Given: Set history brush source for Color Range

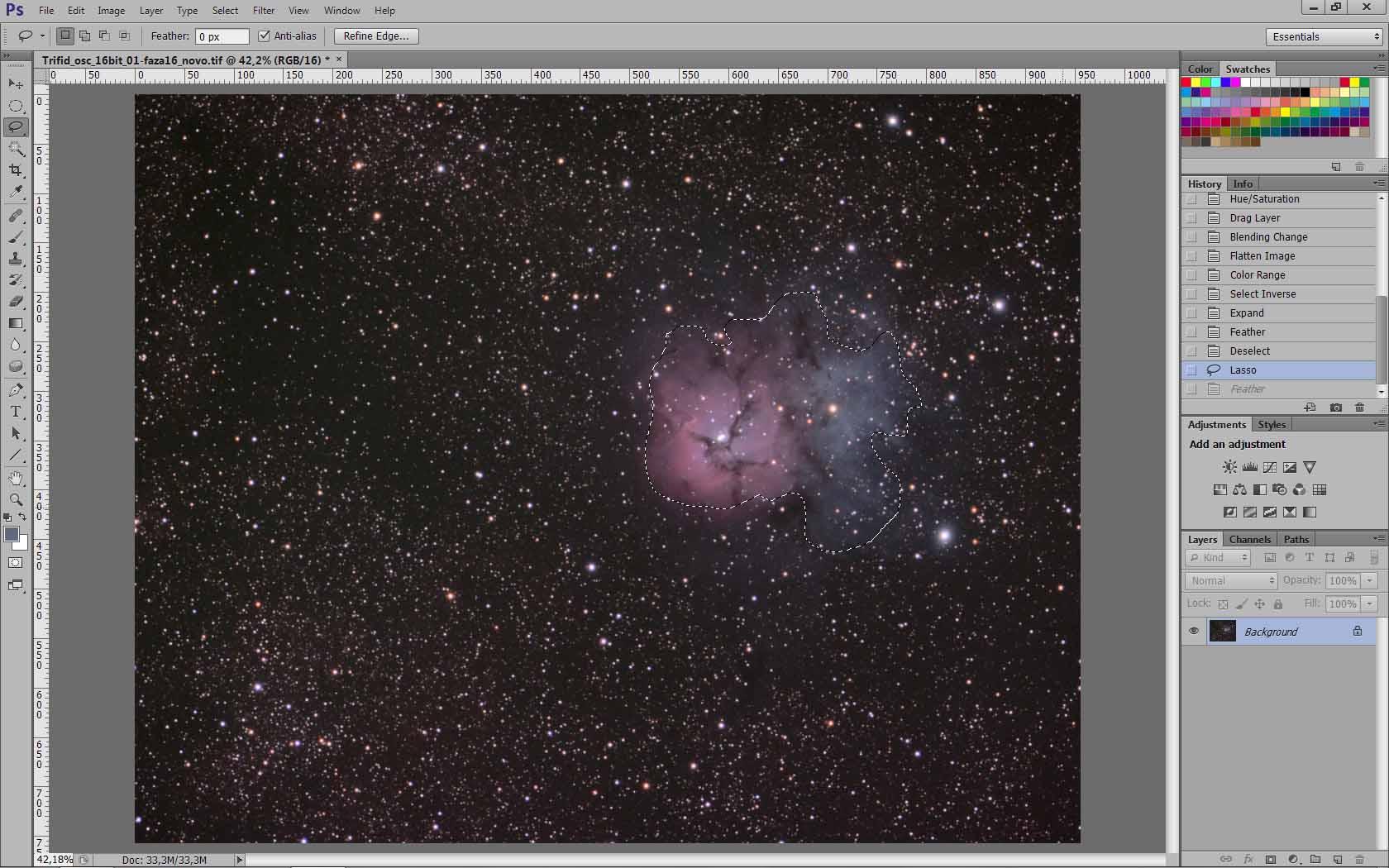Looking at the screenshot, I should (x=1191, y=275).
